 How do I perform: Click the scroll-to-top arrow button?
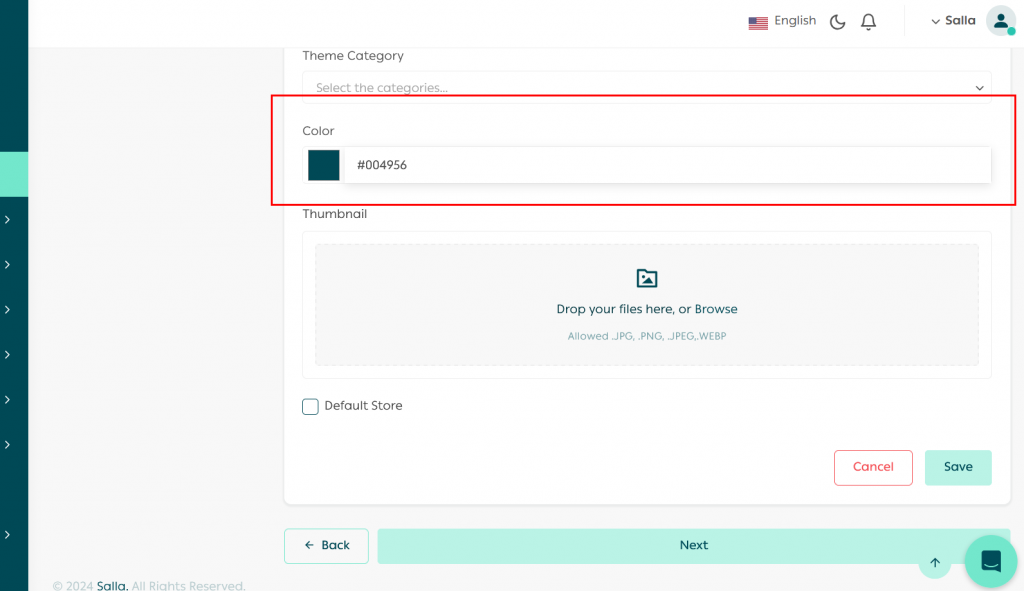(x=935, y=563)
